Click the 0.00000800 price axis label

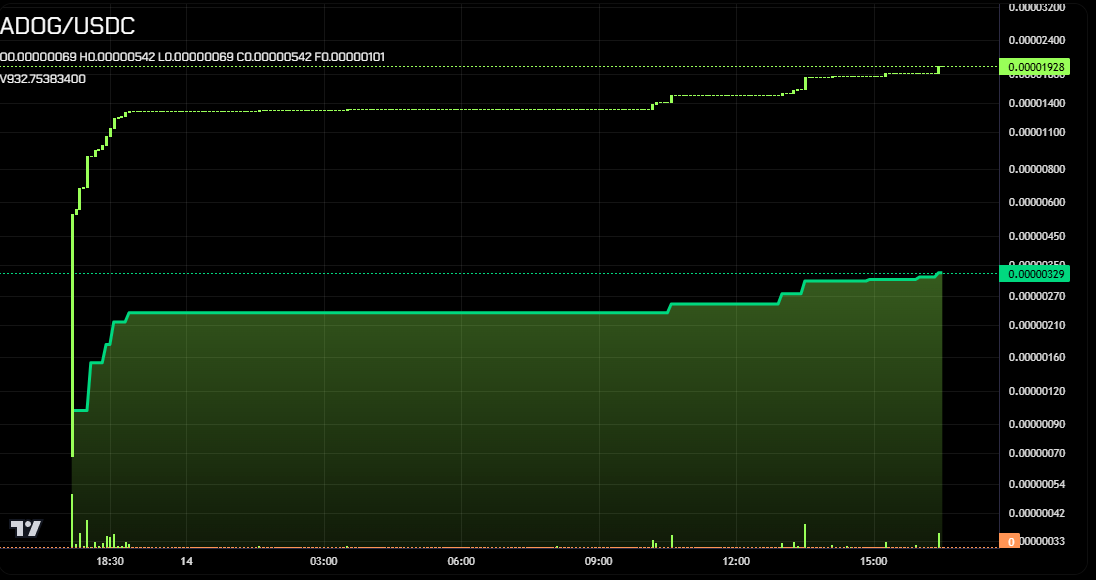coord(1037,169)
